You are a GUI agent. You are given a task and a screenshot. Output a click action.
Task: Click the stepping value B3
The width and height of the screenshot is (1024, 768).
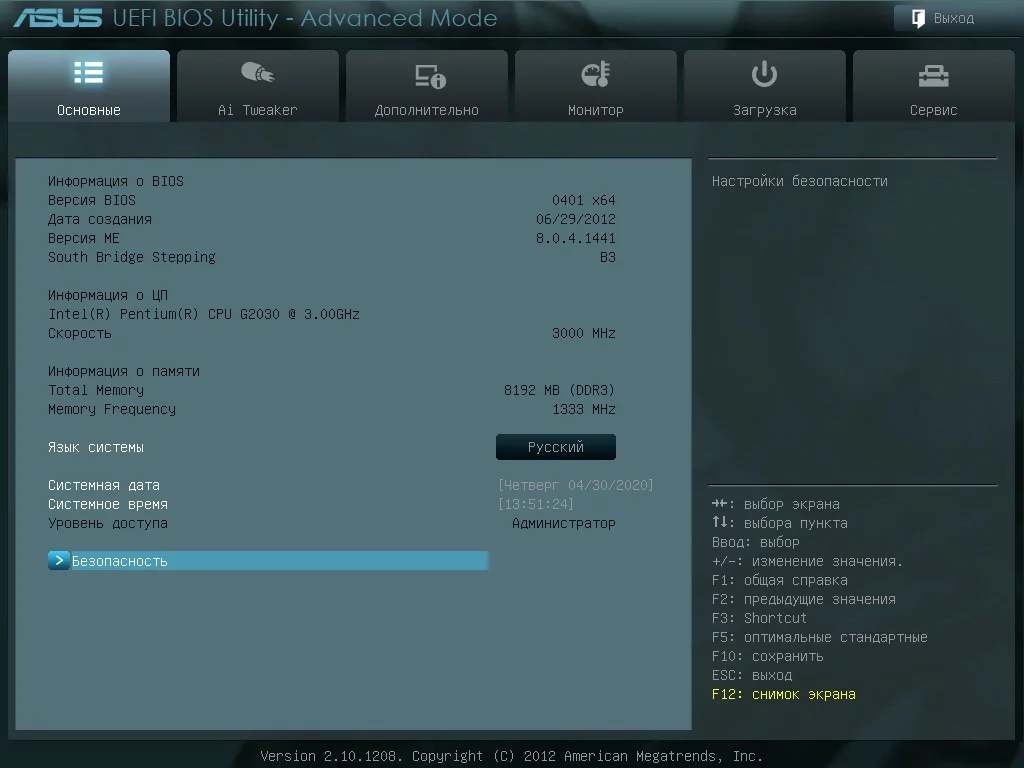608,257
